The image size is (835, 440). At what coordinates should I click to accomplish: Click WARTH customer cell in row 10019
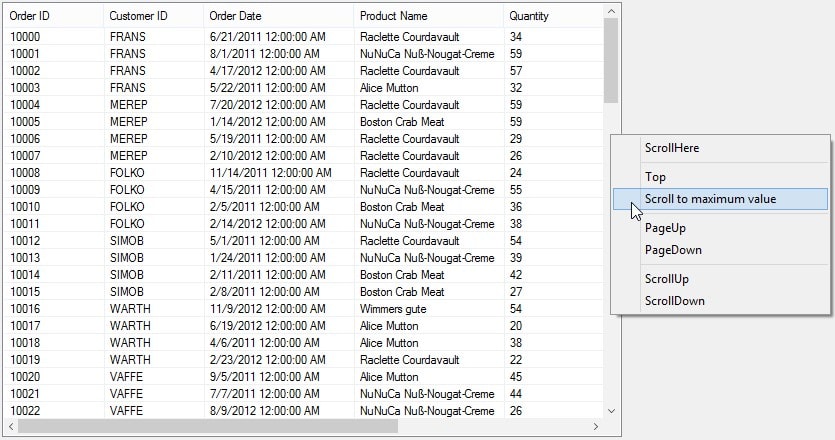click(x=153, y=360)
